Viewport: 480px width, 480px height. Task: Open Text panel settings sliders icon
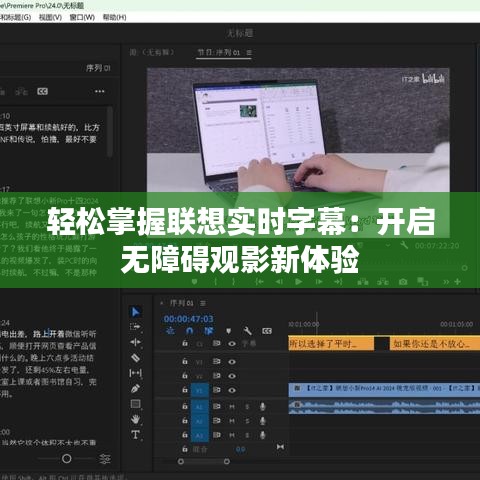[105, 459]
